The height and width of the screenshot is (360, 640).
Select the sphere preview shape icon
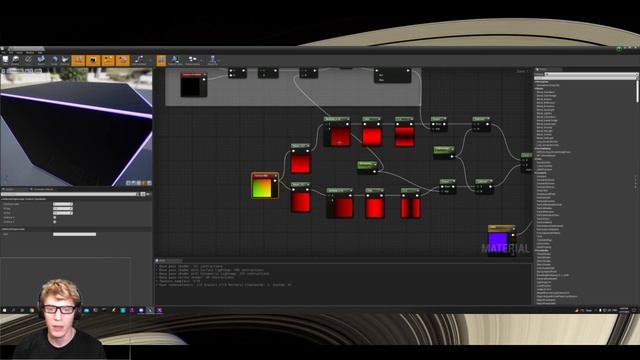[134, 183]
